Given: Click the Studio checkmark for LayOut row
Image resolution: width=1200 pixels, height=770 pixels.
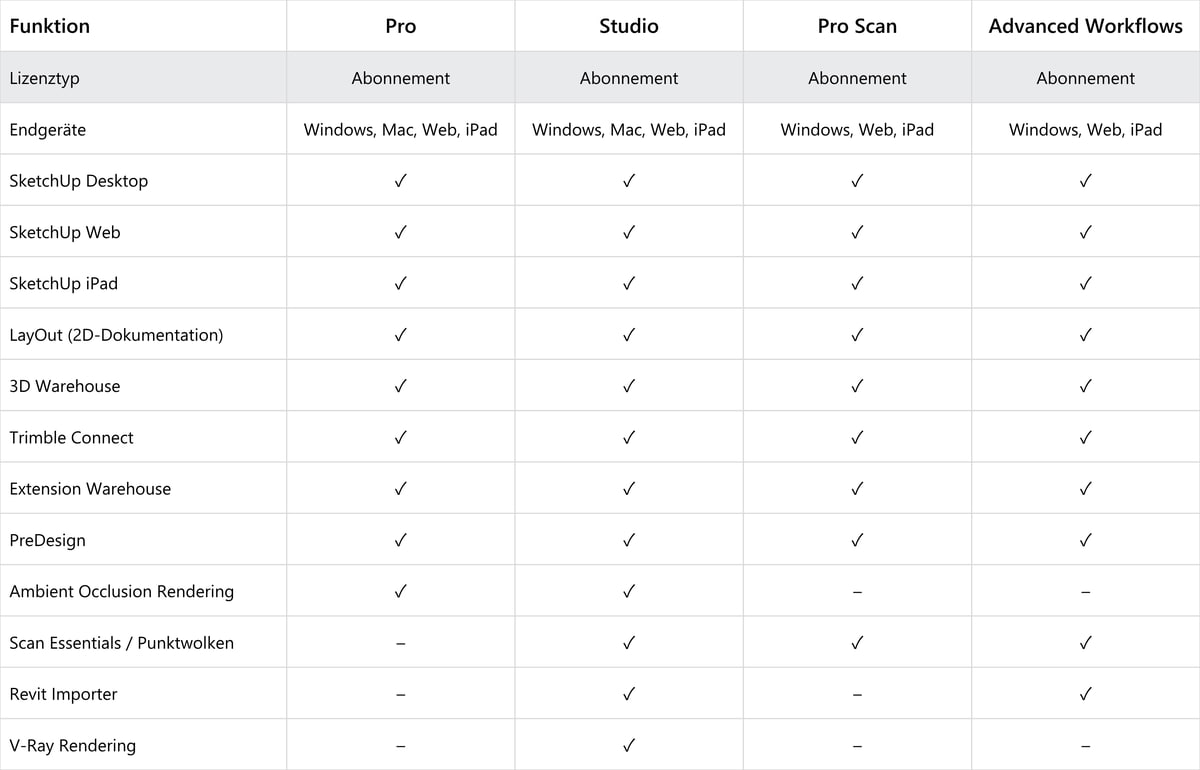Looking at the screenshot, I should (629, 335).
